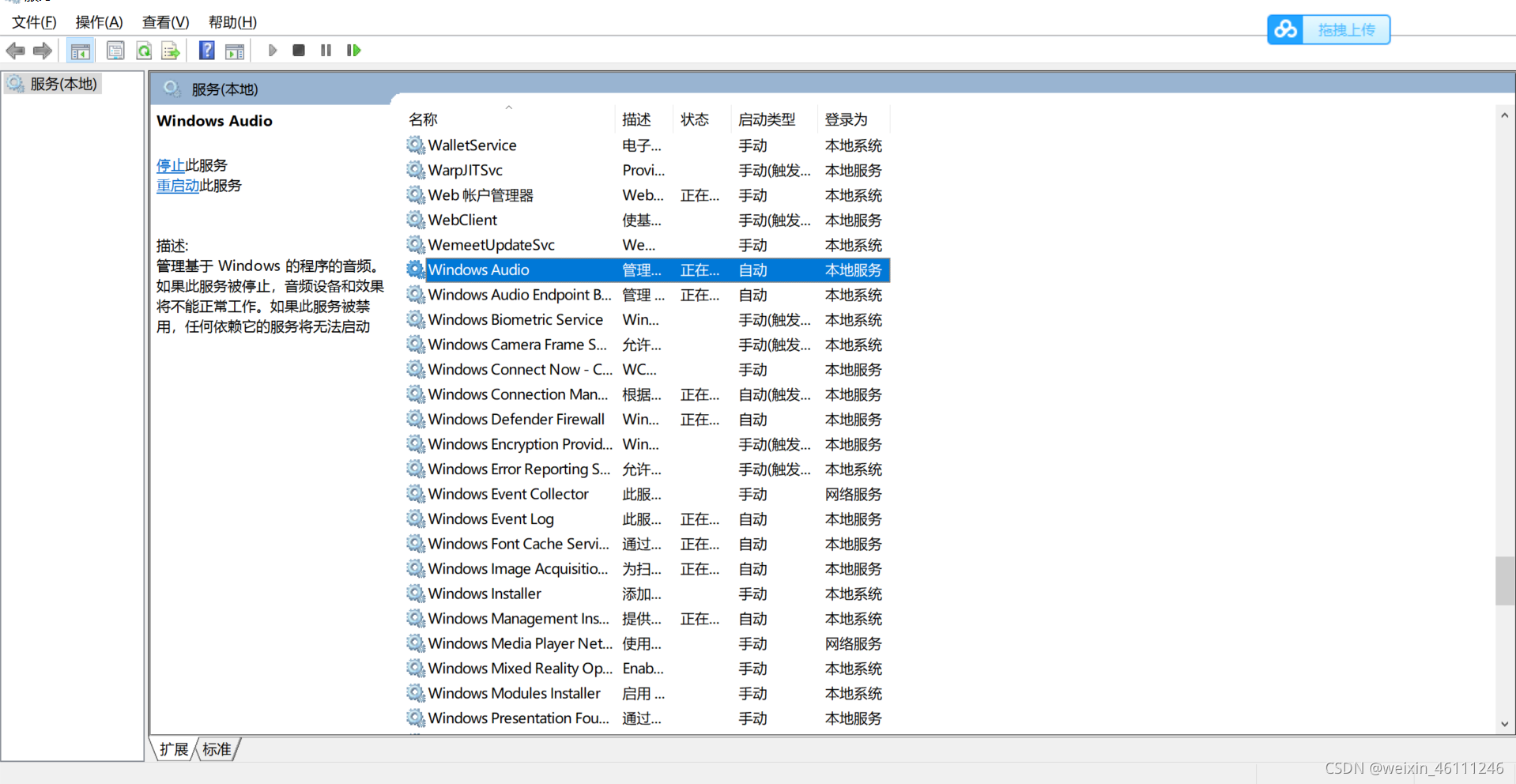The width and height of the screenshot is (1516, 784).
Task: Select Windows Management Instrumentation row
Action: click(x=648, y=618)
